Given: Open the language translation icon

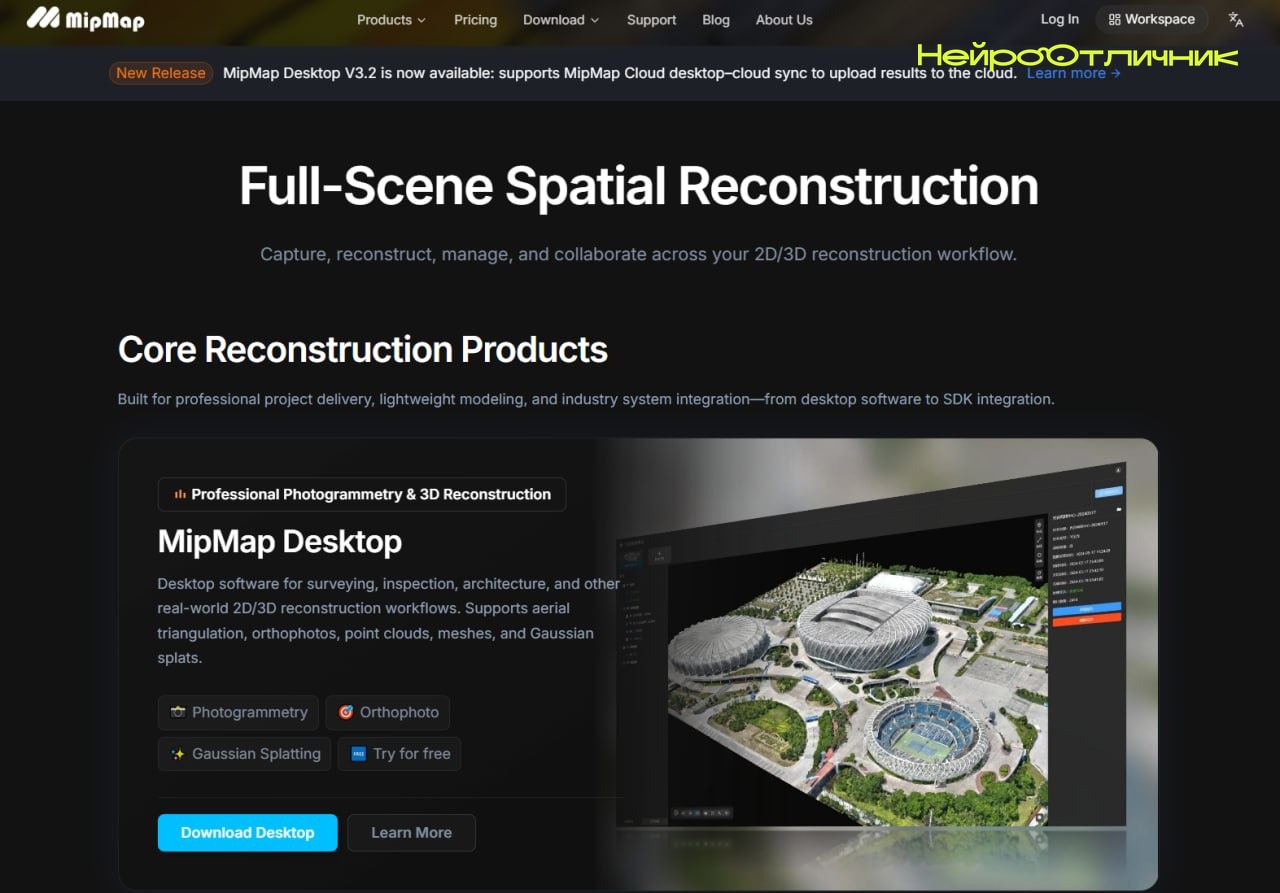Looking at the screenshot, I should tap(1236, 19).
